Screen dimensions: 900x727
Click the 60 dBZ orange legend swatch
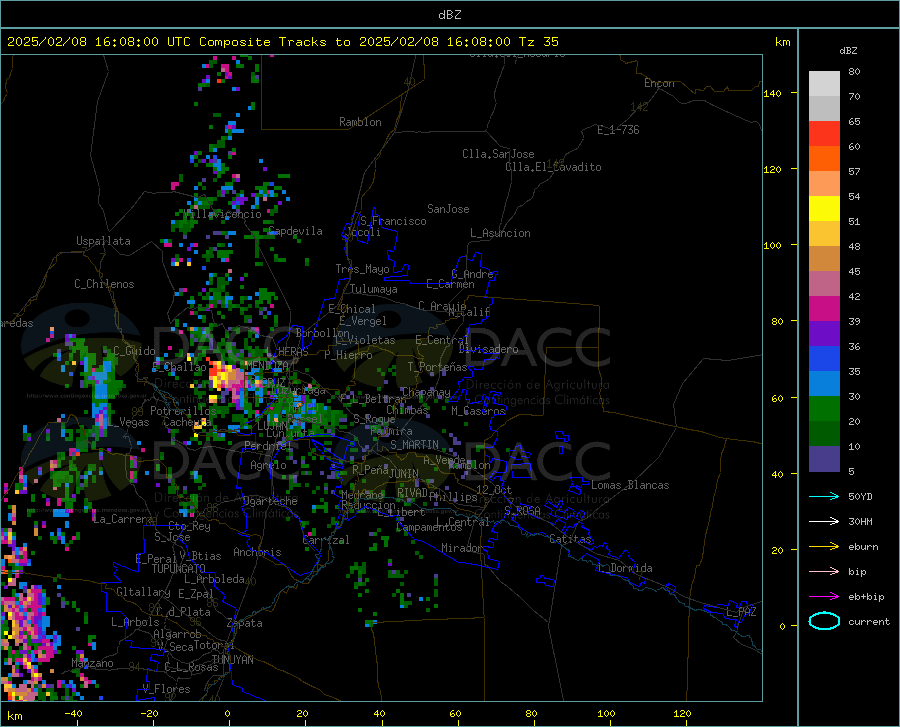(824, 158)
